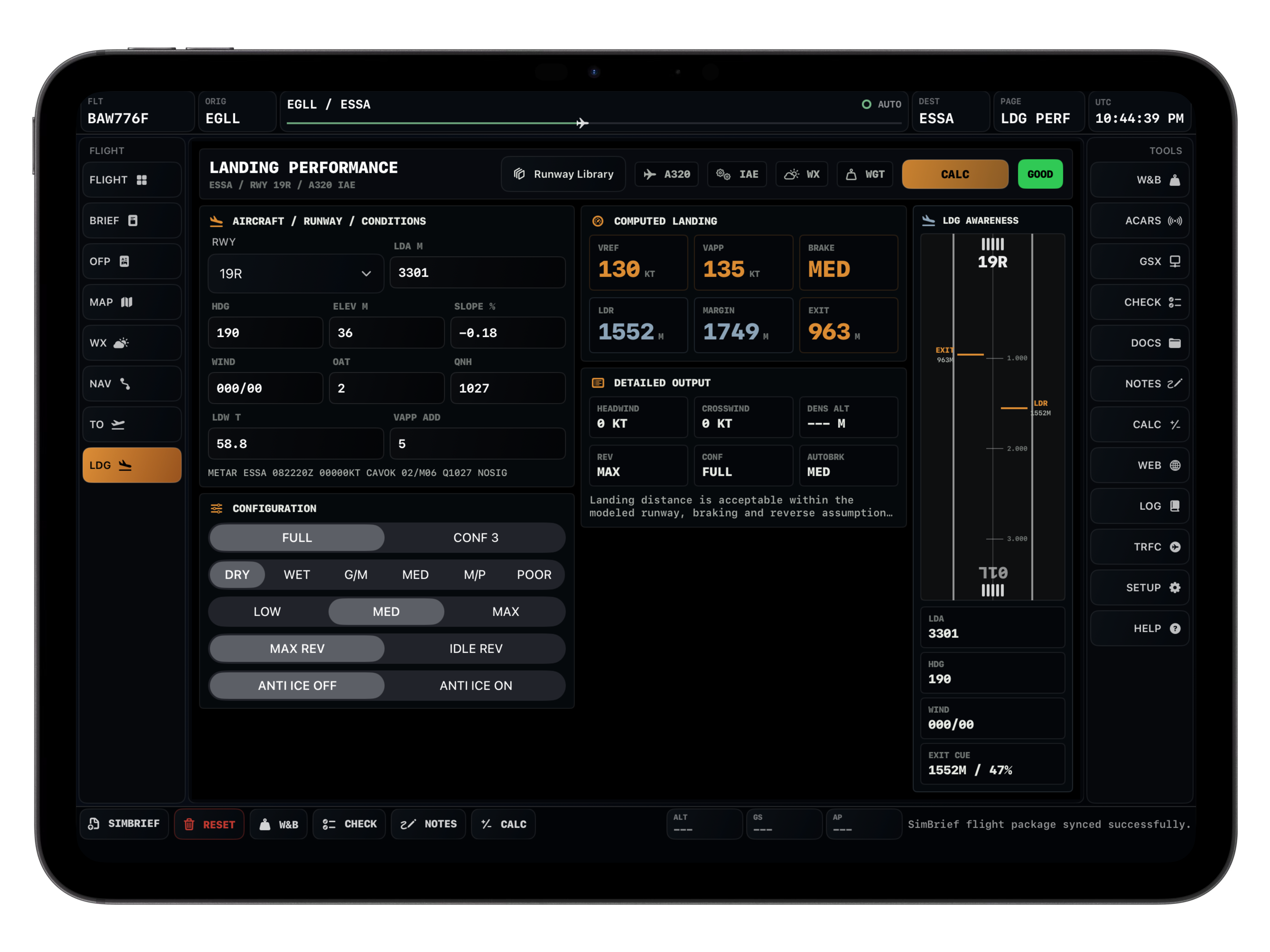Select FULL flap configuration
Image resolution: width=1270 pixels, height=952 pixels.
coord(297,538)
